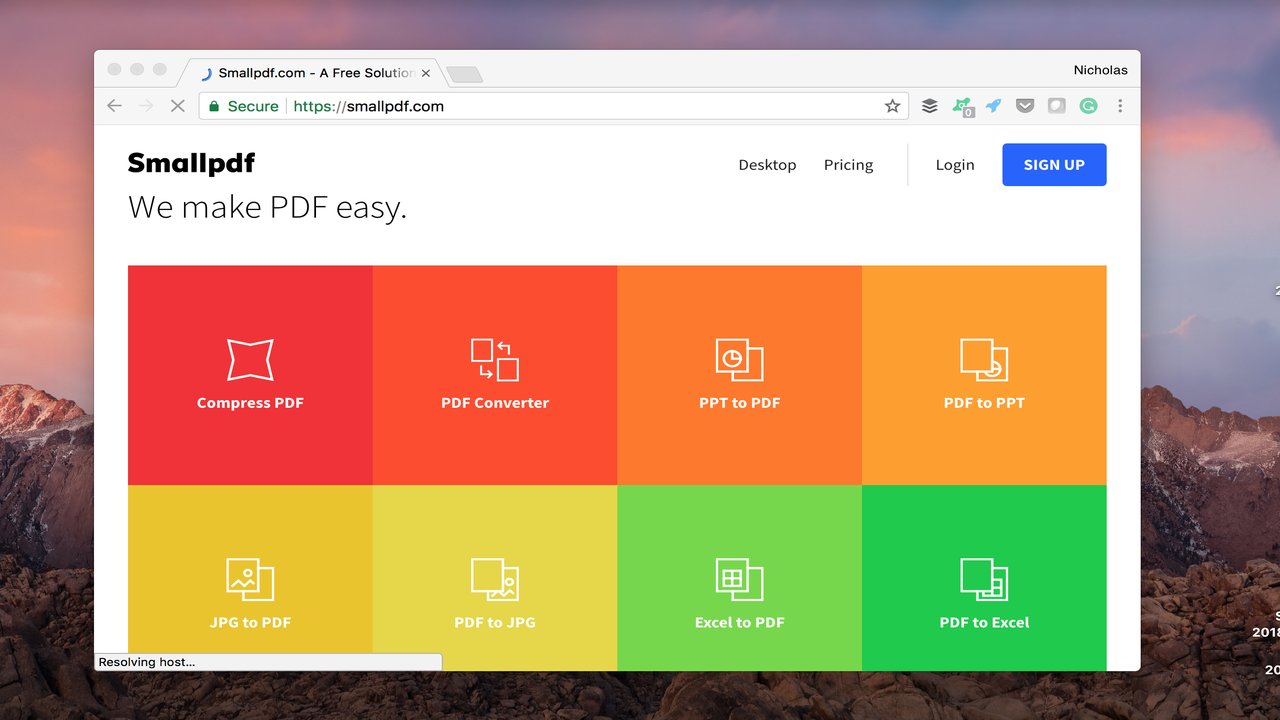
Task: Open the Chrome three-dot menu
Action: [x=1120, y=106]
